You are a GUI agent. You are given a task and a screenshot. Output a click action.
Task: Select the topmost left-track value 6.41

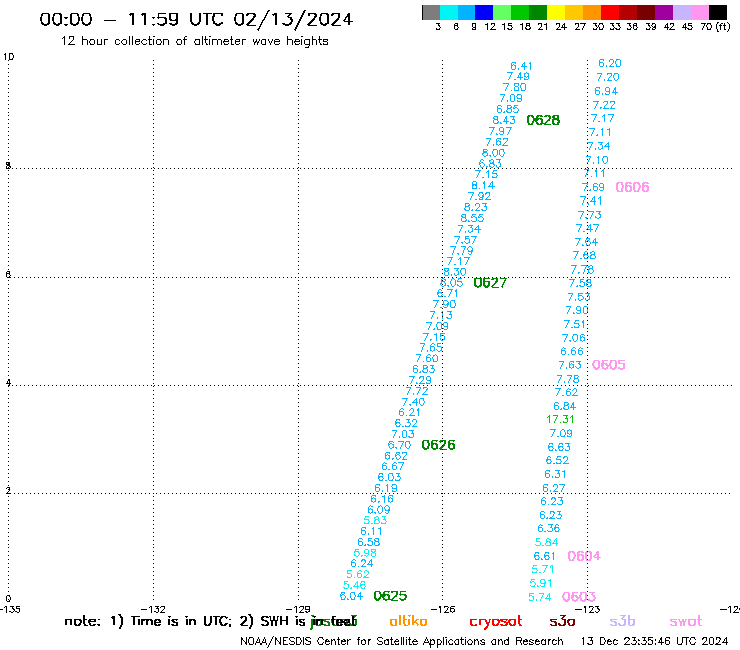521,66
